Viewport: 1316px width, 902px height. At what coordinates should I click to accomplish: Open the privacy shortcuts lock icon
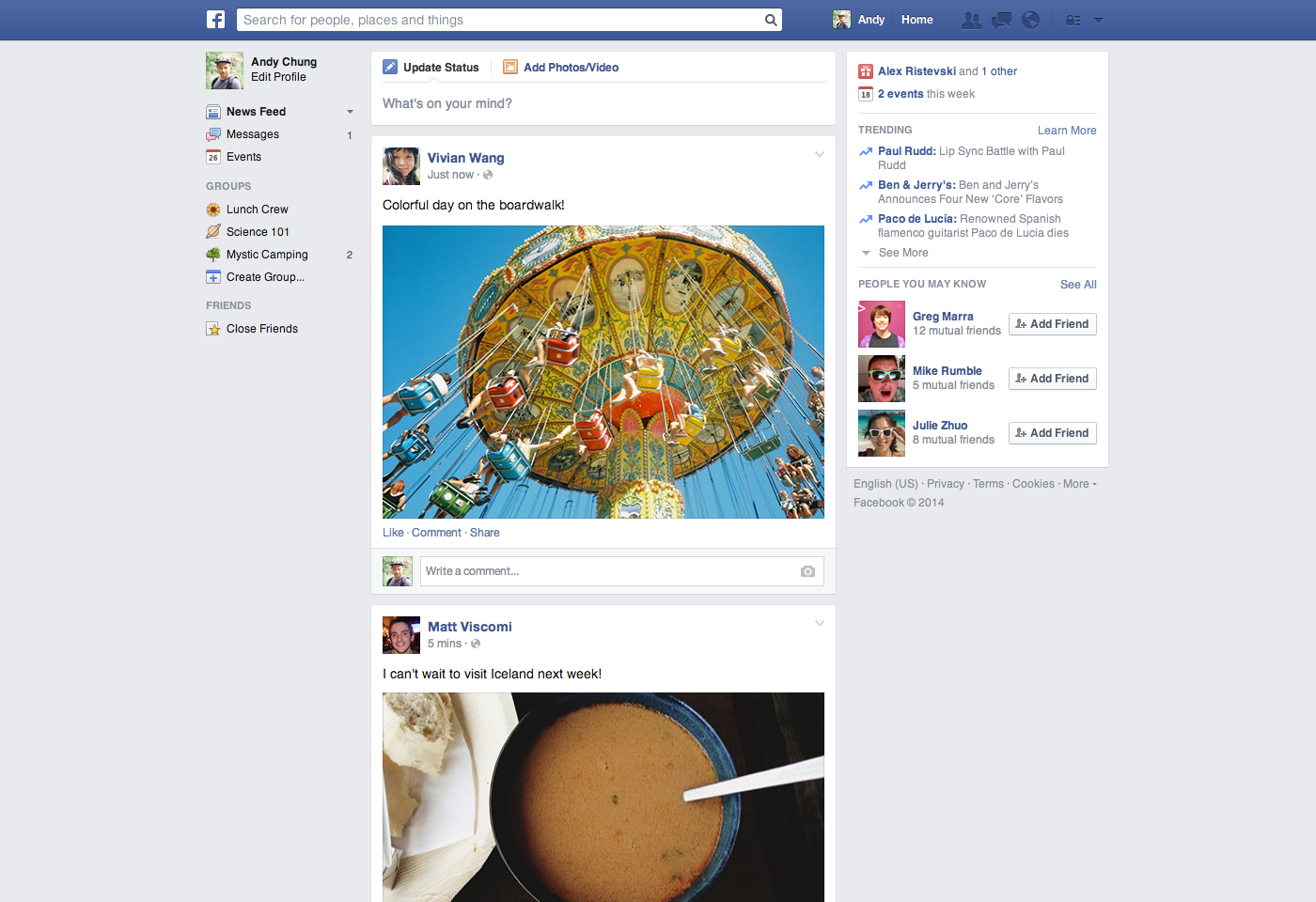tap(1073, 20)
